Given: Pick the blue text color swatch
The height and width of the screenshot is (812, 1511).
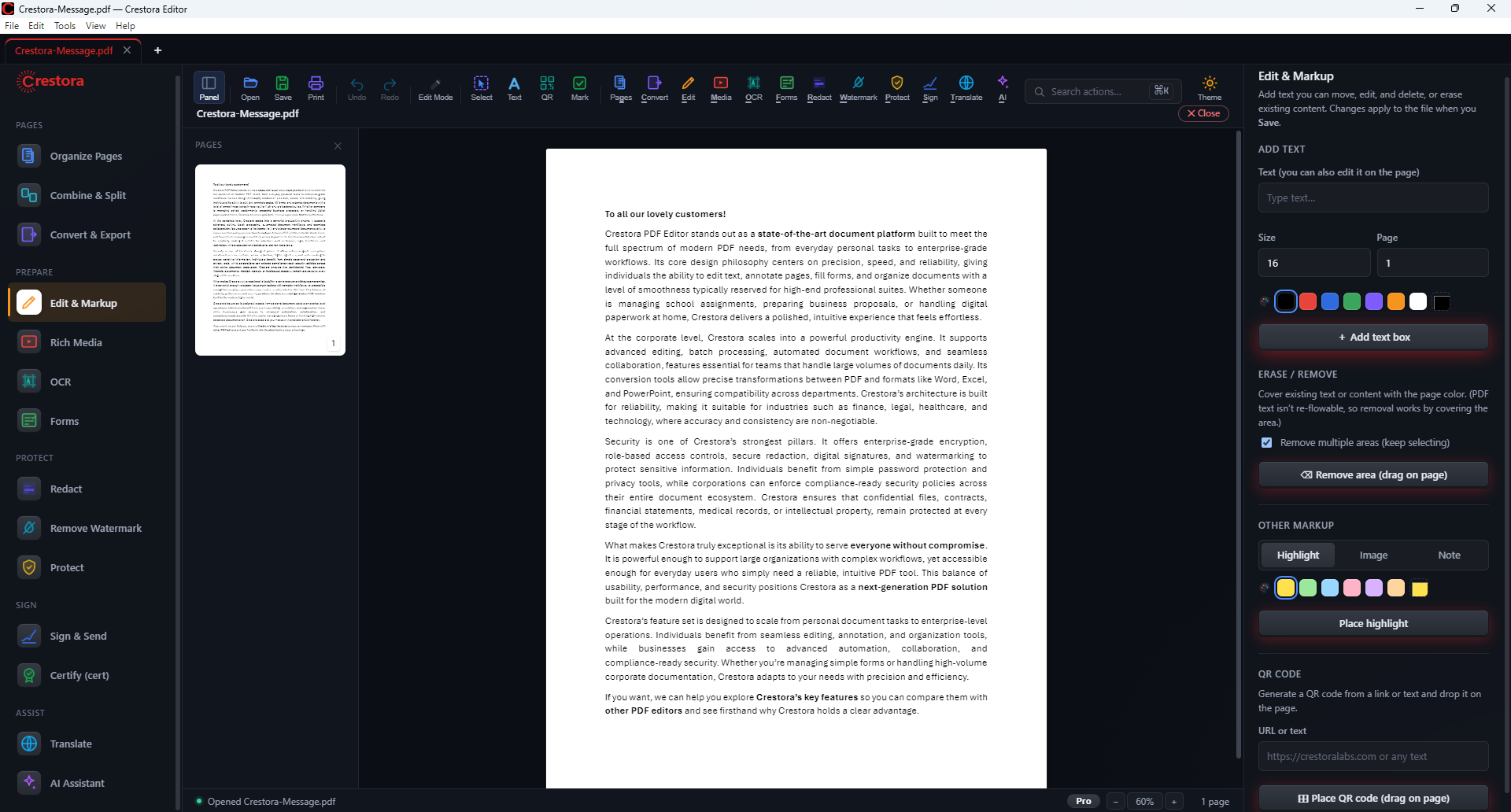Looking at the screenshot, I should click(x=1330, y=301).
